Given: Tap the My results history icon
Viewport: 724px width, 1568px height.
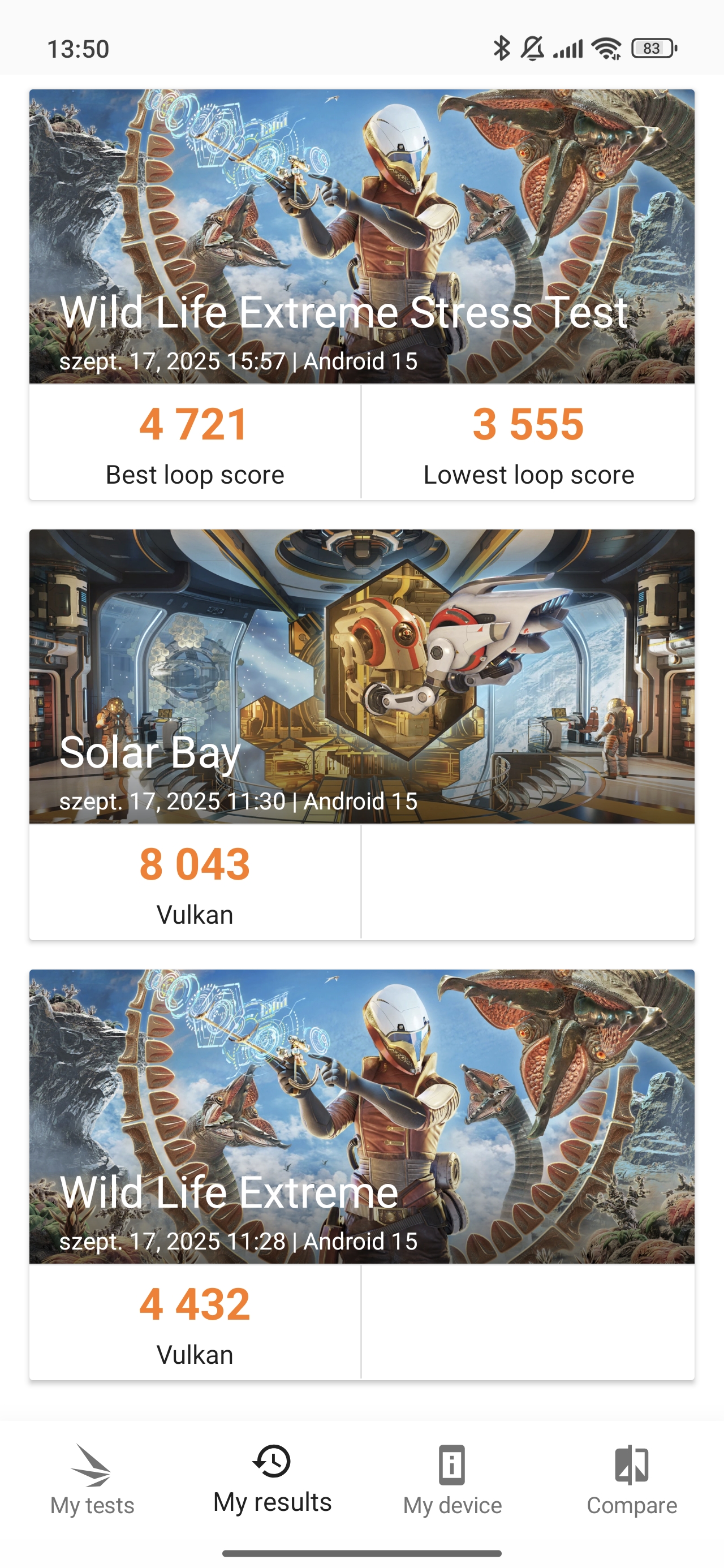Looking at the screenshot, I should pyautogui.click(x=271, y=1462).
